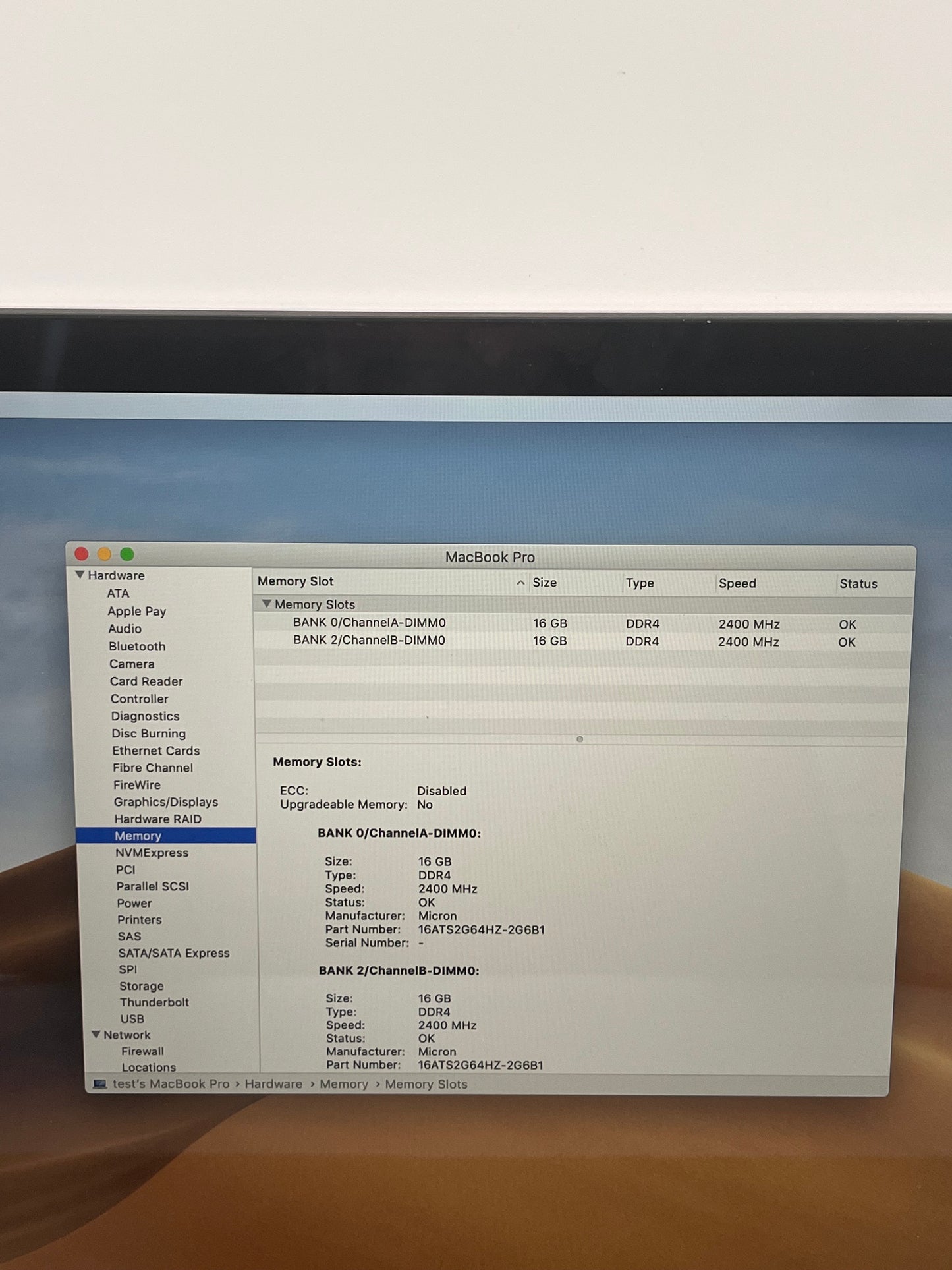The height and width of the screenshot is (1270, 952).
Task: Select SAS in the sidebar
Action: tap(129, 937)
